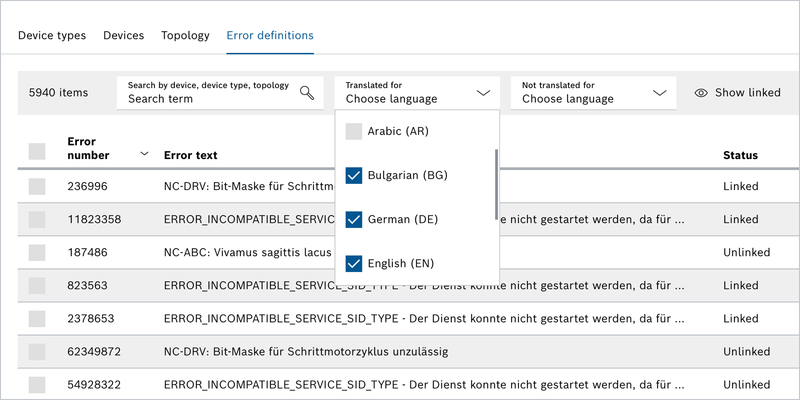The height and width of the screenshot is (400, 800).
Task: Go to the Topology tab
Action: (185, 36)
